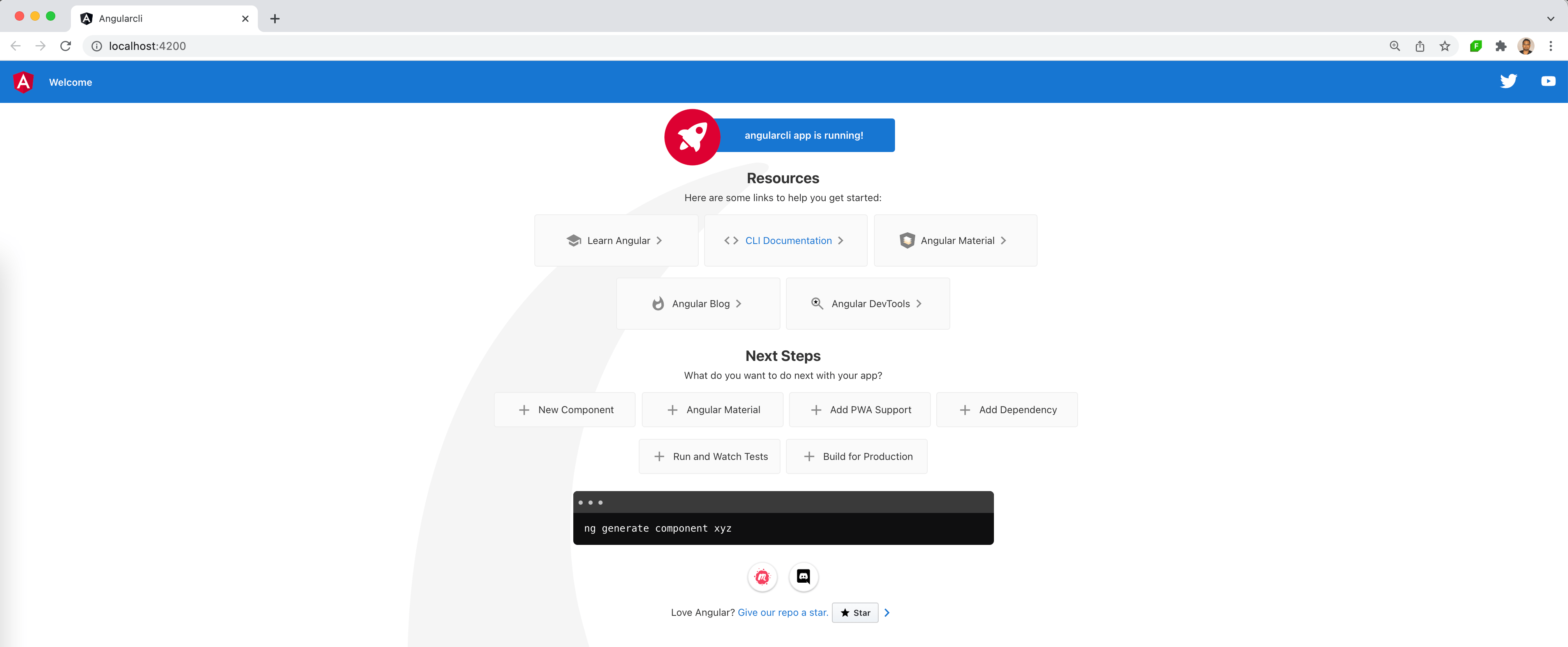The image size is (1568, 647).
Task: Click the Angular shield logo in toolbar
Action: 24,81
